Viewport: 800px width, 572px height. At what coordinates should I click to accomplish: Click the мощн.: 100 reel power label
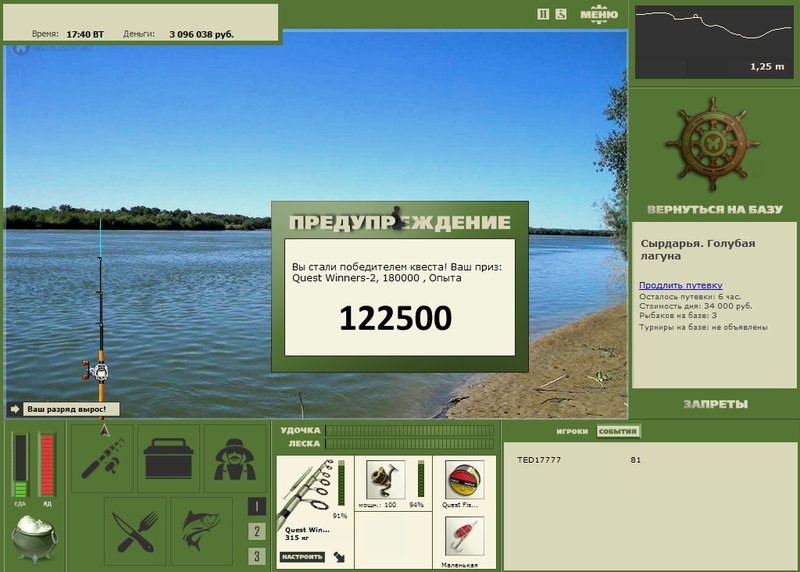377,505
